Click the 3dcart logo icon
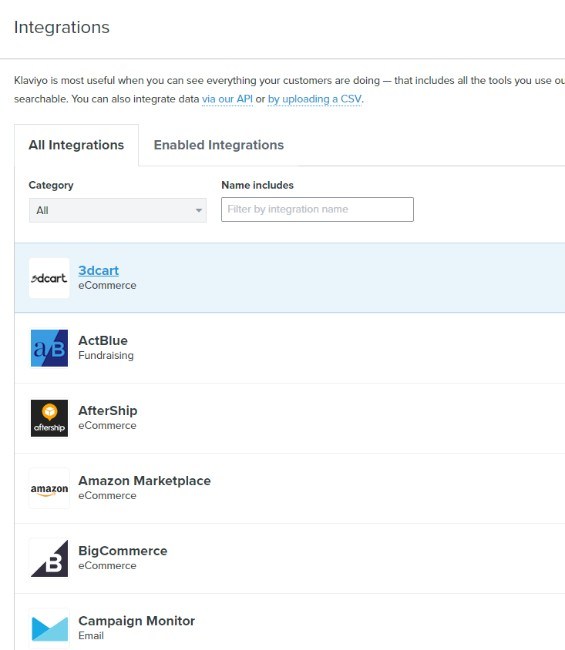 (49, 278)
